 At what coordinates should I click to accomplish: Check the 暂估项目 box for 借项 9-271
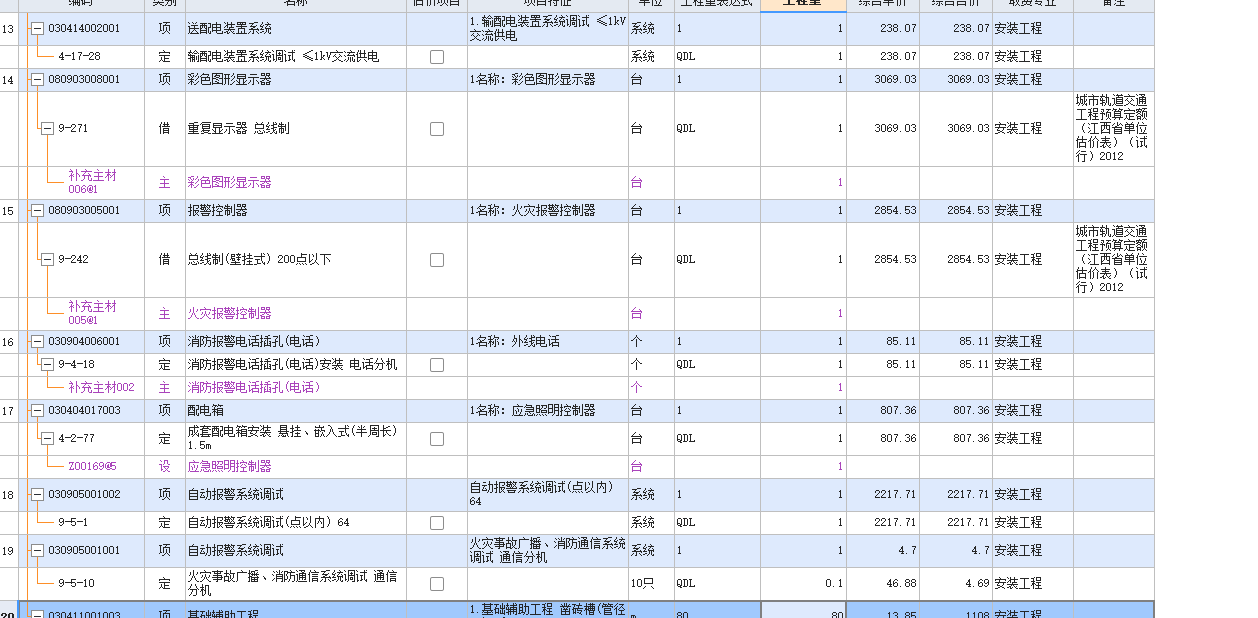436,128
